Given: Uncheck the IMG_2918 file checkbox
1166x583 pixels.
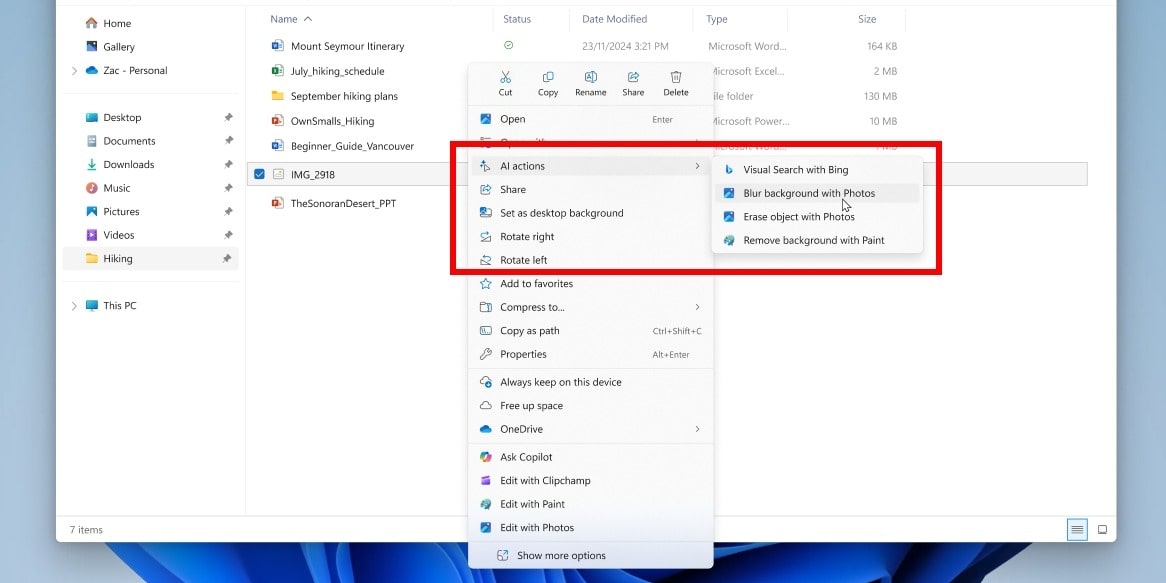Looking at the screenshot, I should [260, 174].
